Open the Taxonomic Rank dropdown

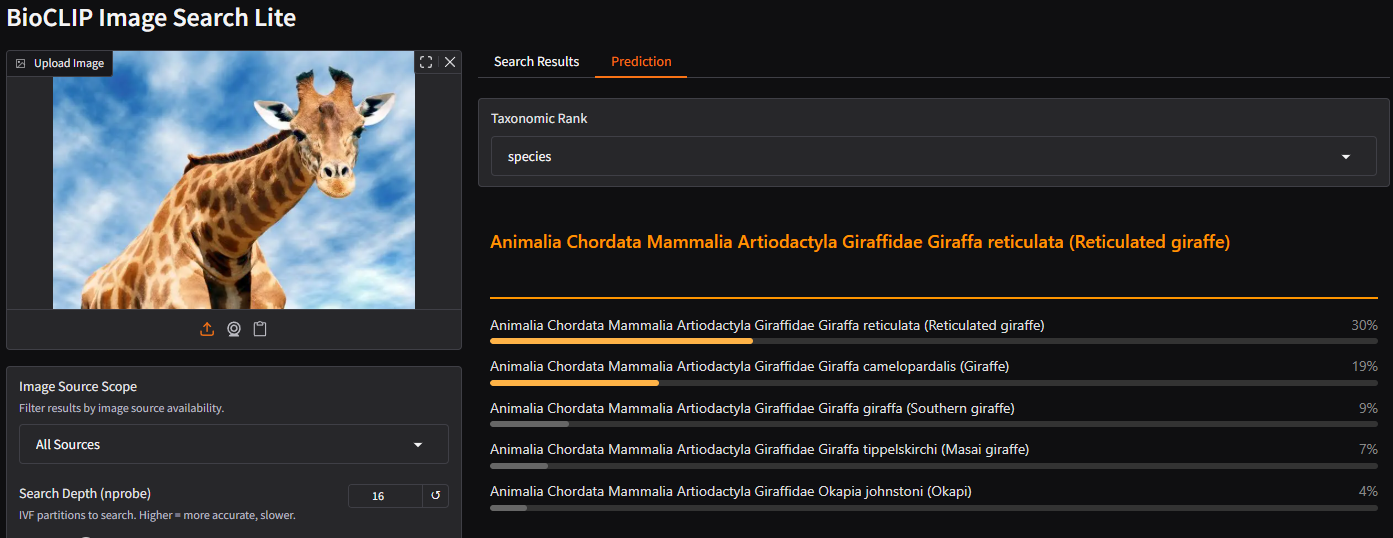pos(933,157)
